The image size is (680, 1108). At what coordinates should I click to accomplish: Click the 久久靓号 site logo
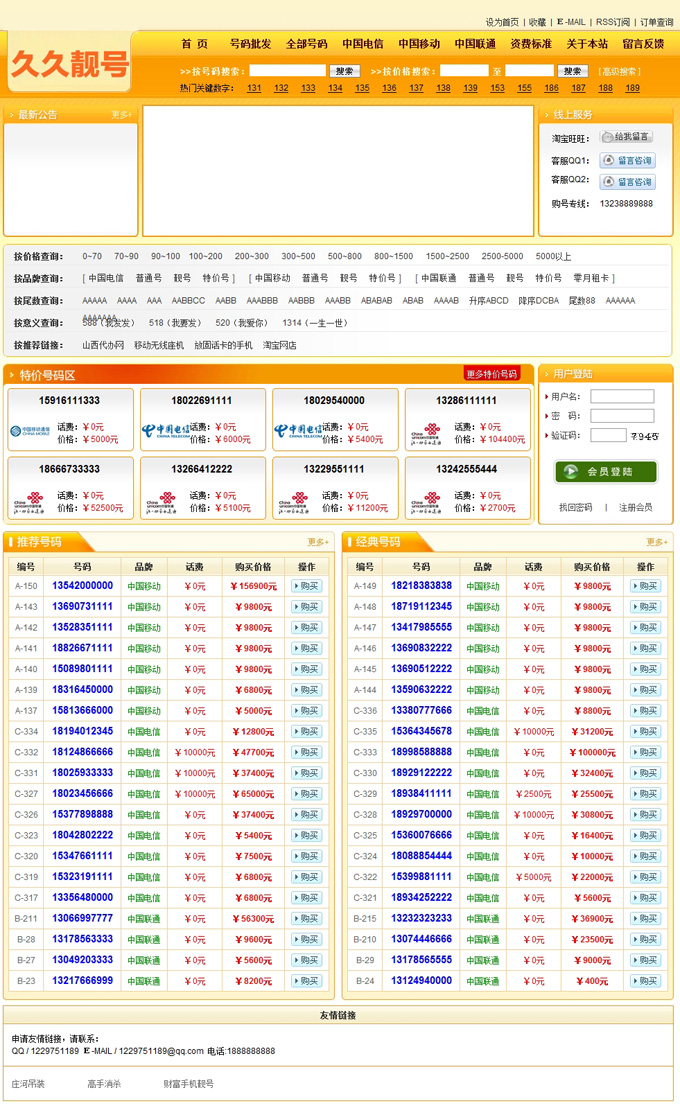point(69,64)
